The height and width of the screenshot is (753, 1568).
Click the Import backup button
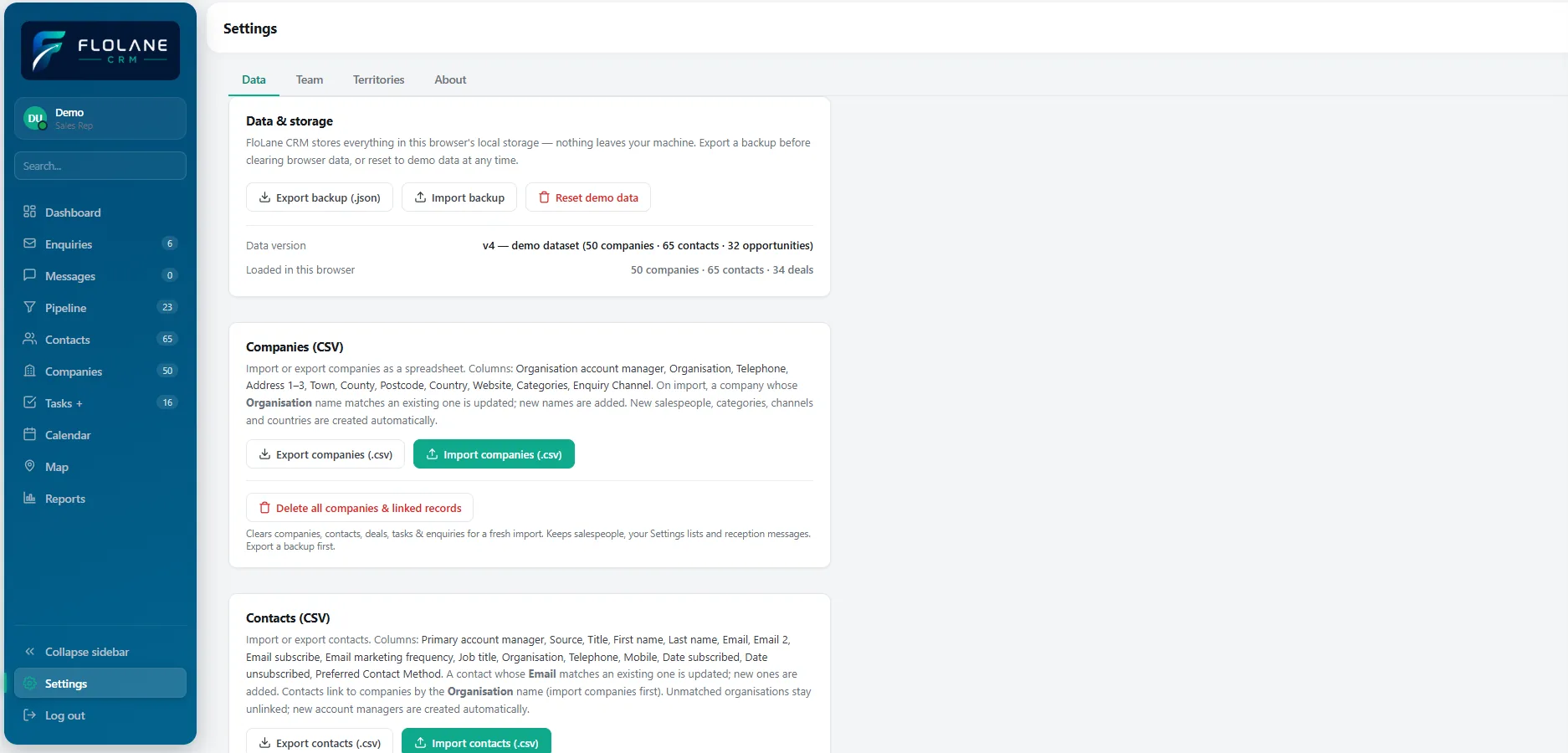tap(459, 197)
